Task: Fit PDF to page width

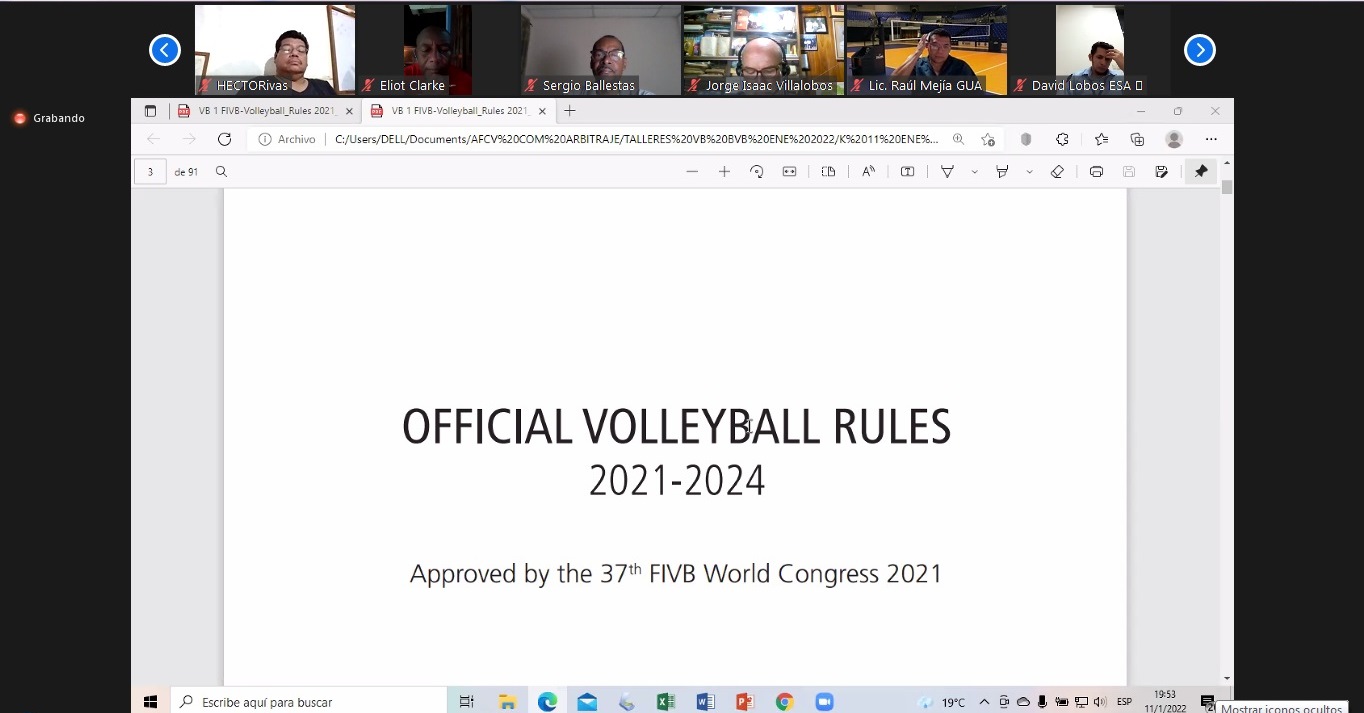Action: point(789,172)
